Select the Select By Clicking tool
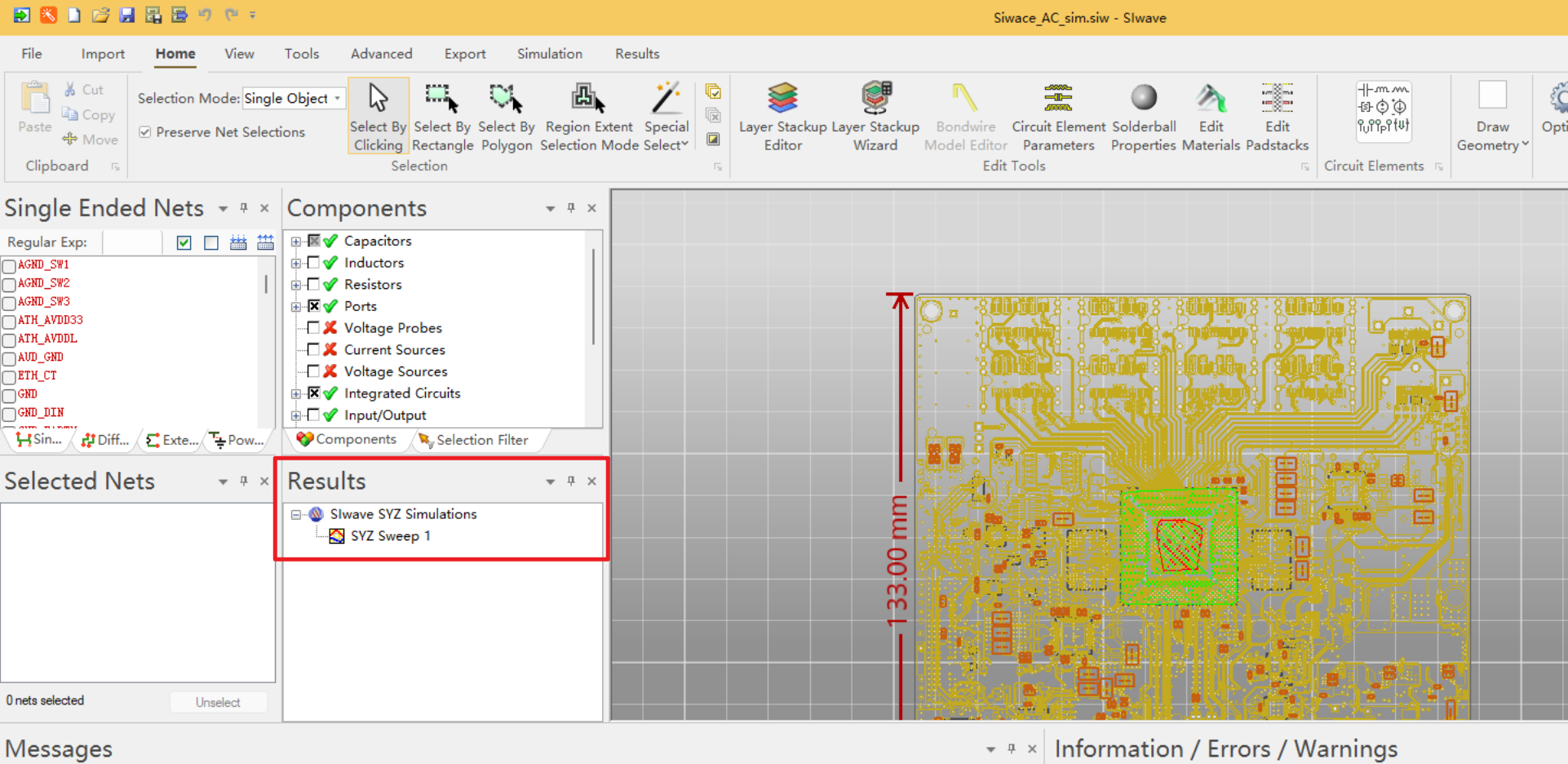Image resolution: width=1568 pixels, height=764 pixels. point(378,116)
